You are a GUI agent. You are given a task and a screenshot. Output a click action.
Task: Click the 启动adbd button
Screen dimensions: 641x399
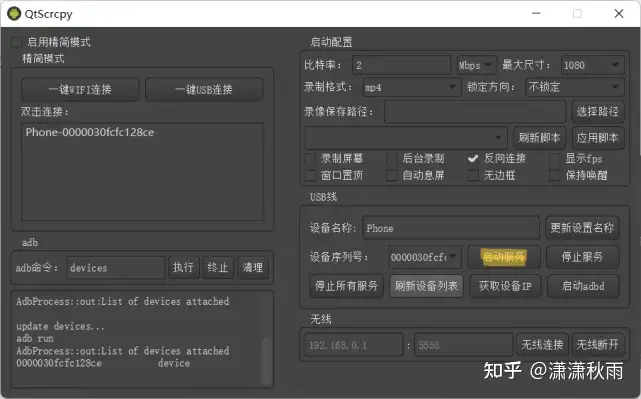[x=583, y=286]
